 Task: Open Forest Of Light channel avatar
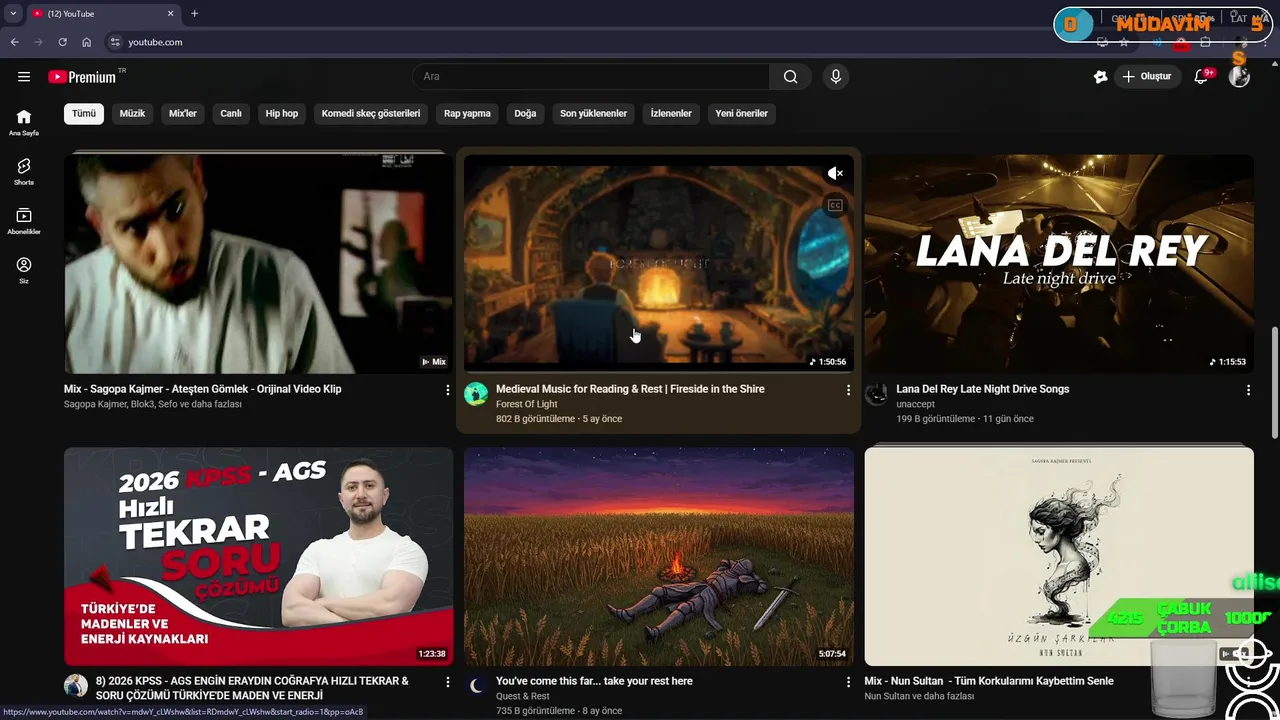476,394
